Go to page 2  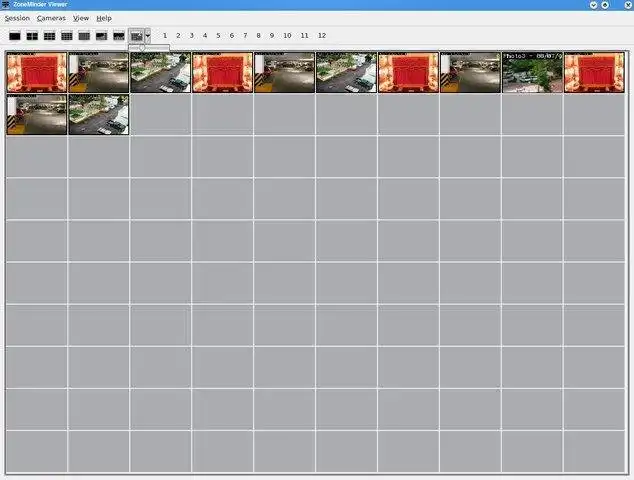178,36
